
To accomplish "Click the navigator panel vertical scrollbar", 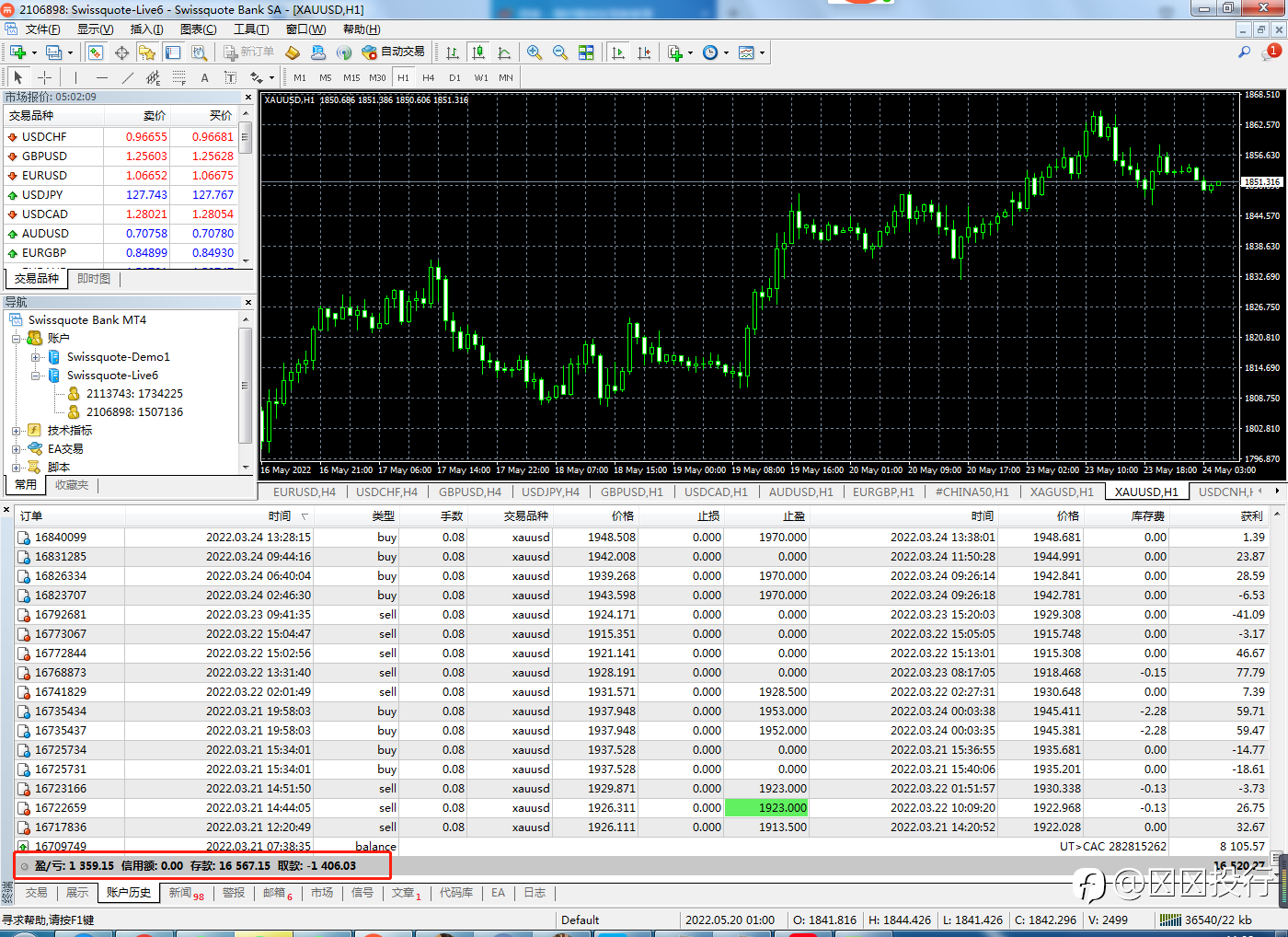I will [x=246, y=387].
